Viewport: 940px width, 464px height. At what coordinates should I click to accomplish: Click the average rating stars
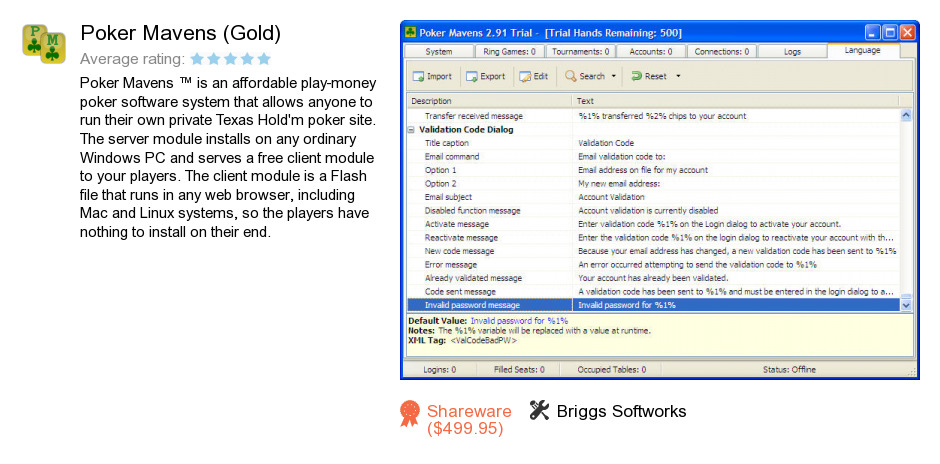pos(231,59)
